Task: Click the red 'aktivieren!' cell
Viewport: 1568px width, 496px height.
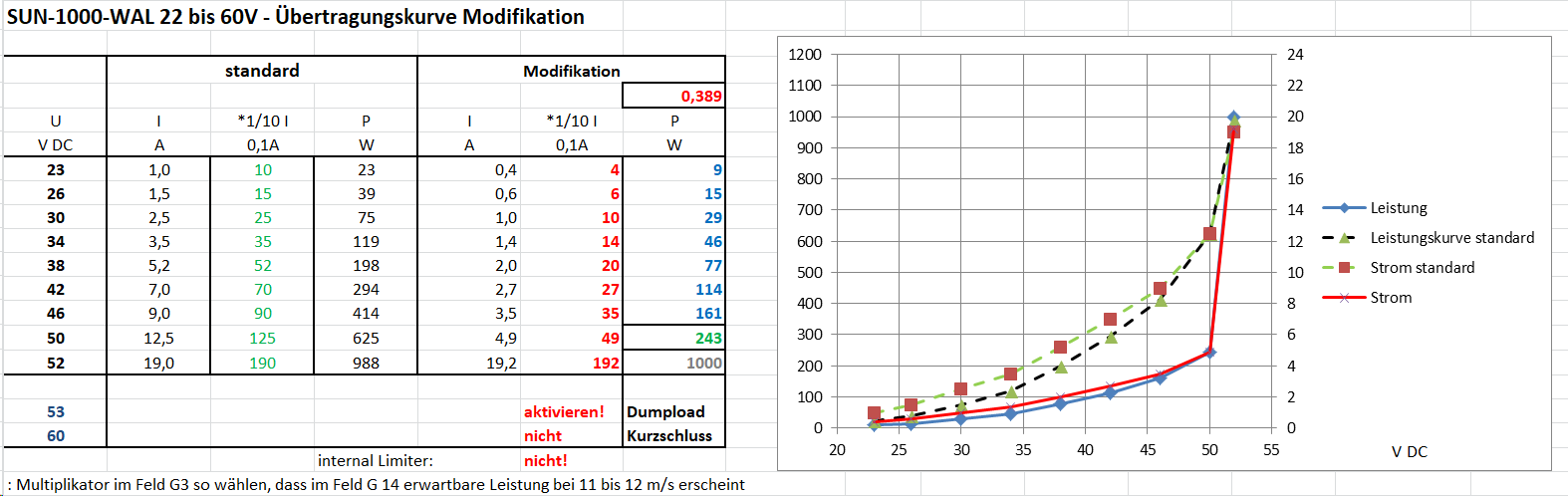Action: tap(564, 412)
